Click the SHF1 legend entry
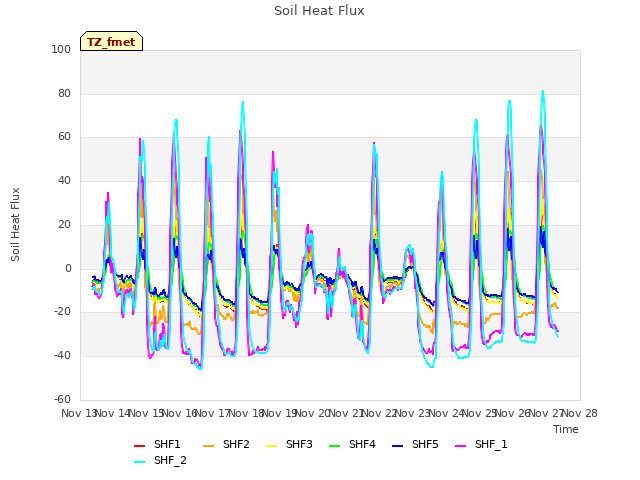The width and height of the screenshot is (640, 480). pos(157,444)
